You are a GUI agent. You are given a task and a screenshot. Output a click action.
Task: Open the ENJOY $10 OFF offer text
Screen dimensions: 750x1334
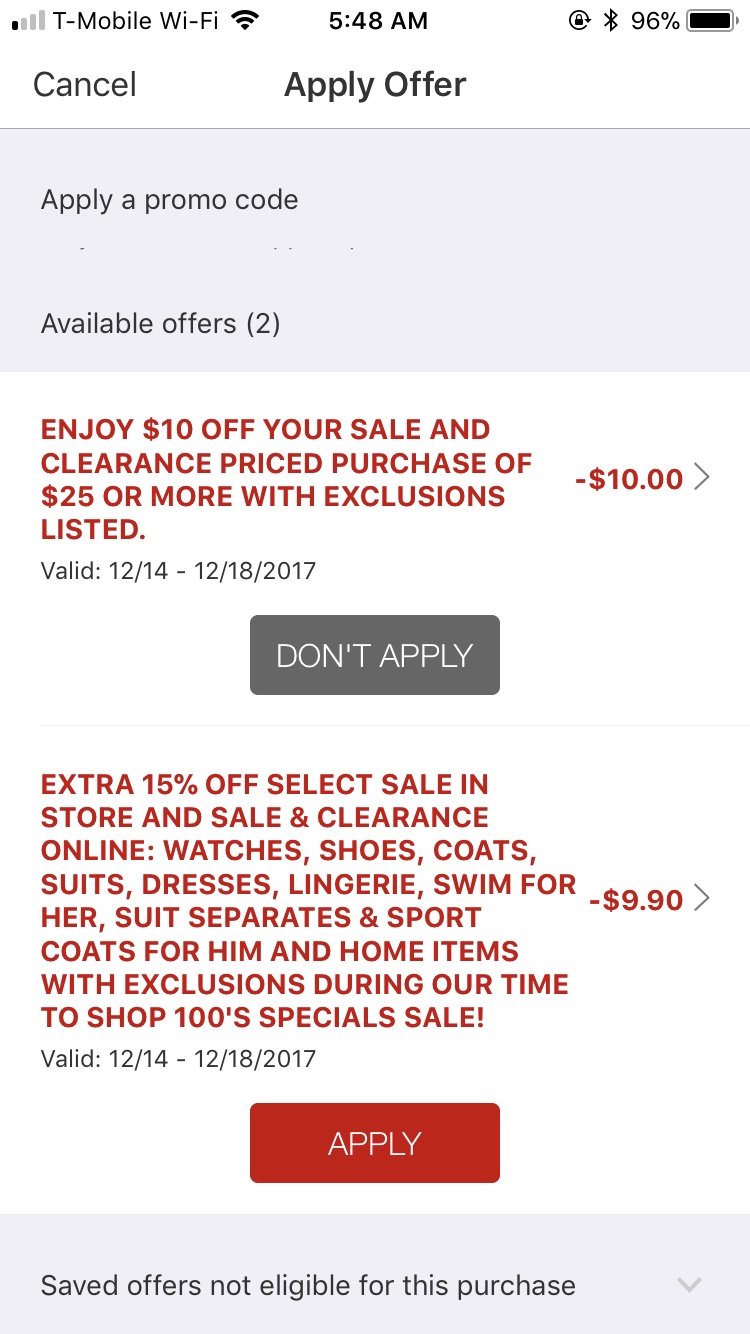286,479
